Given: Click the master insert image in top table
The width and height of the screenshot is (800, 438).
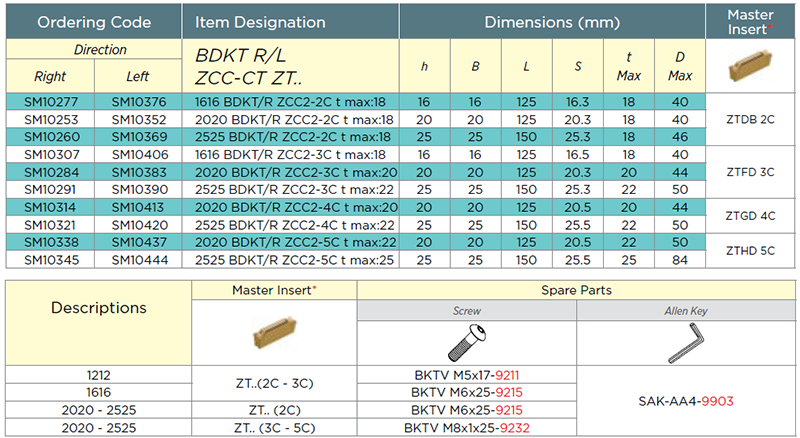Looking at the screenshot, I should (x=750, y=66).
